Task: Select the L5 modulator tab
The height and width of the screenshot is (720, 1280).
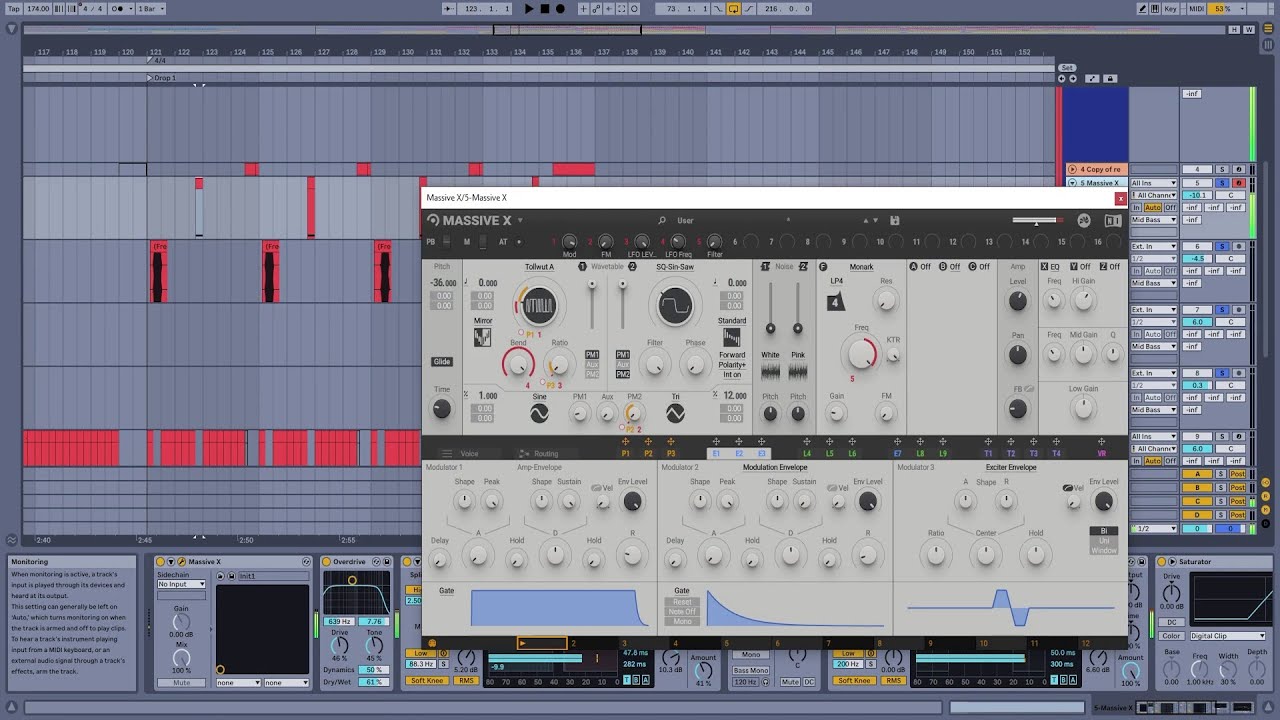Action: [x=830, y=454]
